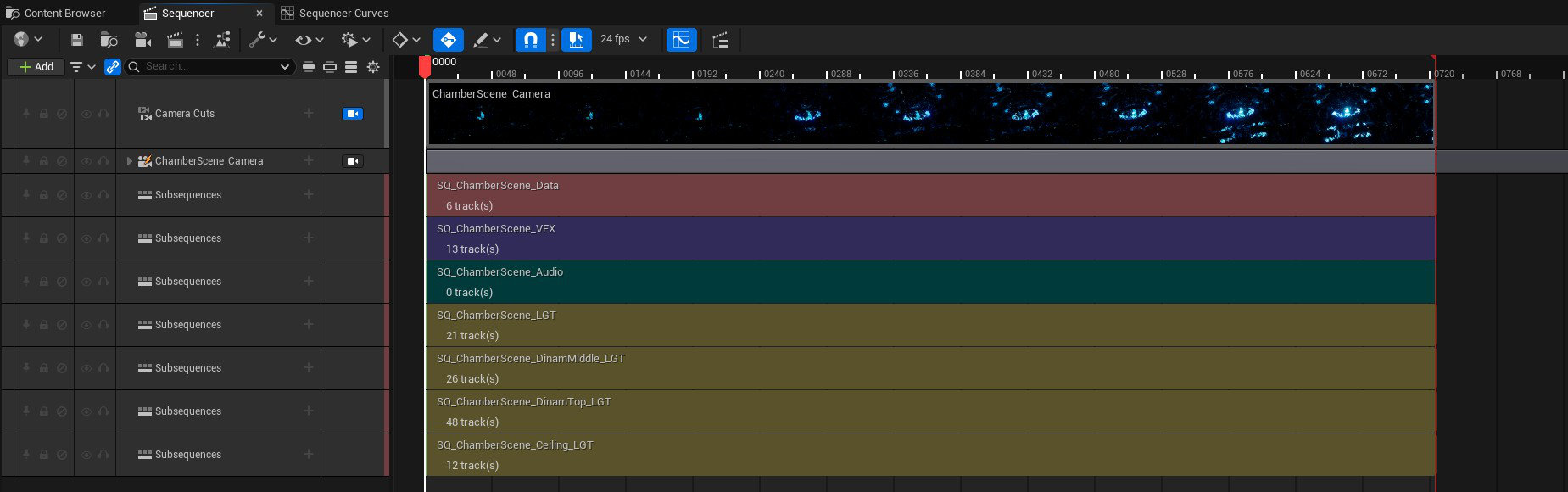Select the SQ_ChamberScene_DinamTop_LGT section

click(x=930, y=412)
